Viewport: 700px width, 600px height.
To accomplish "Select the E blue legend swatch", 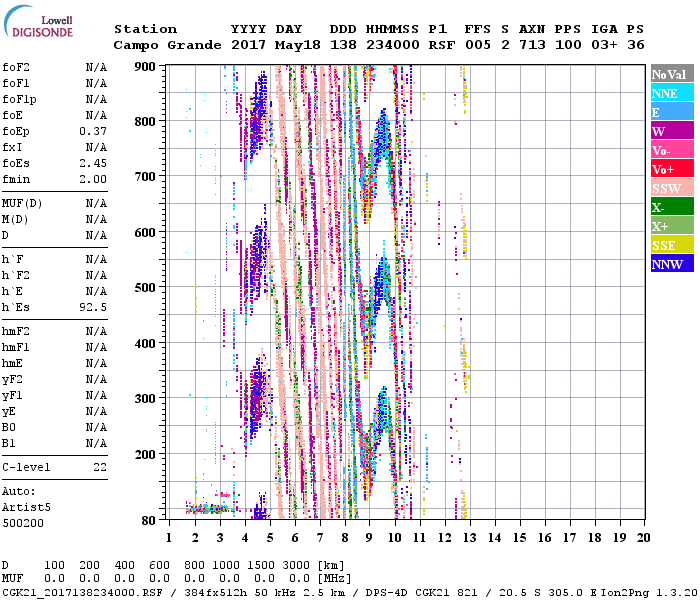I will click(672, 112).
